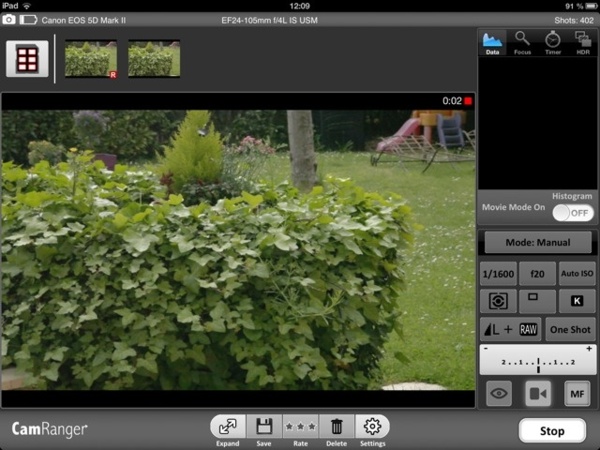Toggle the Histogram switch
Image resolution: width=600 pixels, height=450 pixels.
[x=572, y=213]
